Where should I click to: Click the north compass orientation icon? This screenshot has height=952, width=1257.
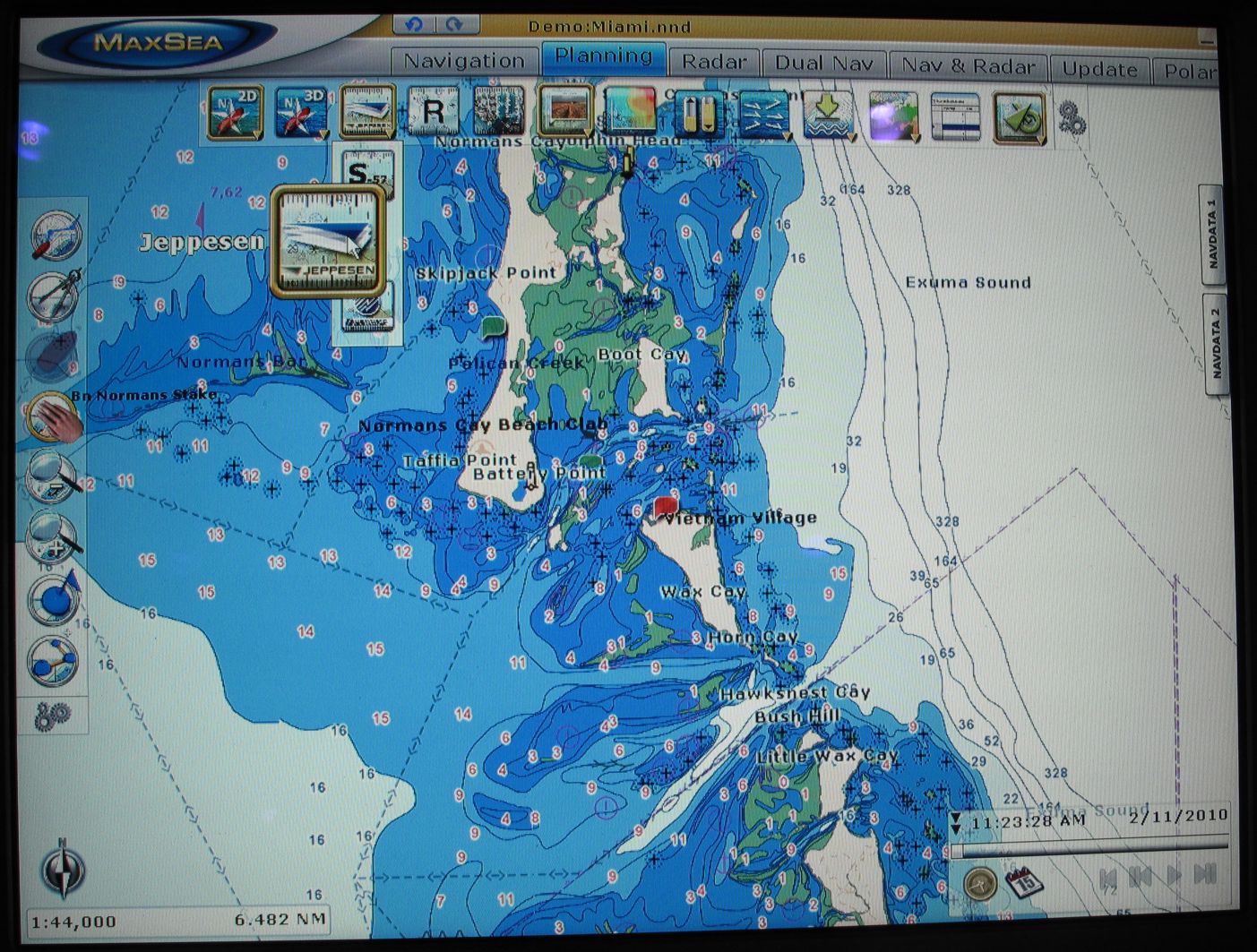[x=63, y=869]
